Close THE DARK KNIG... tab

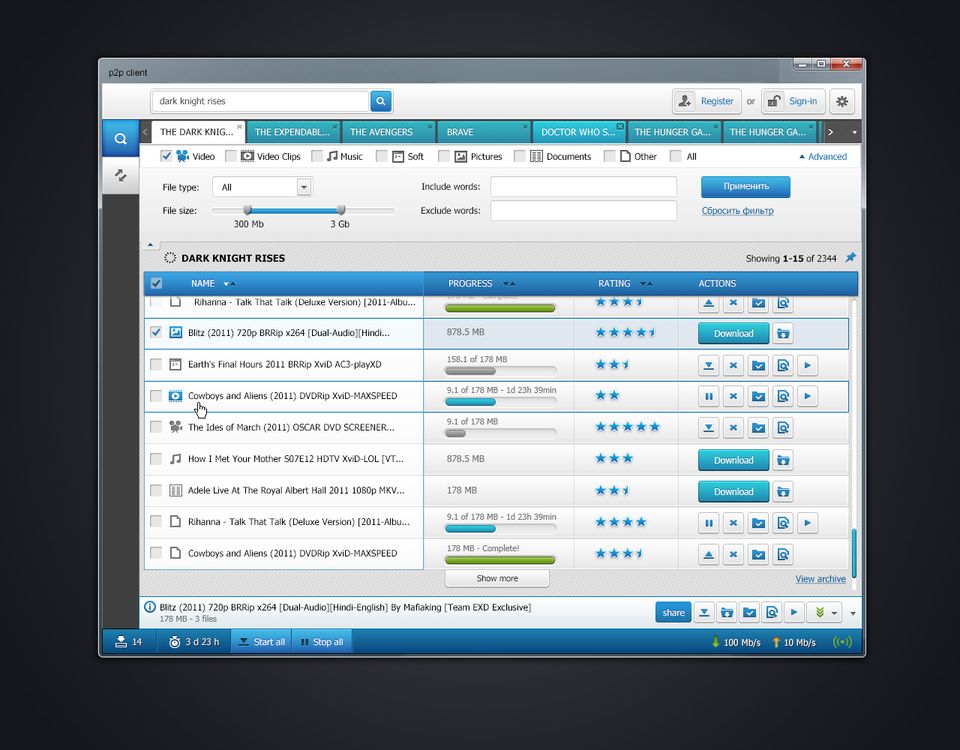pos(239,126)
